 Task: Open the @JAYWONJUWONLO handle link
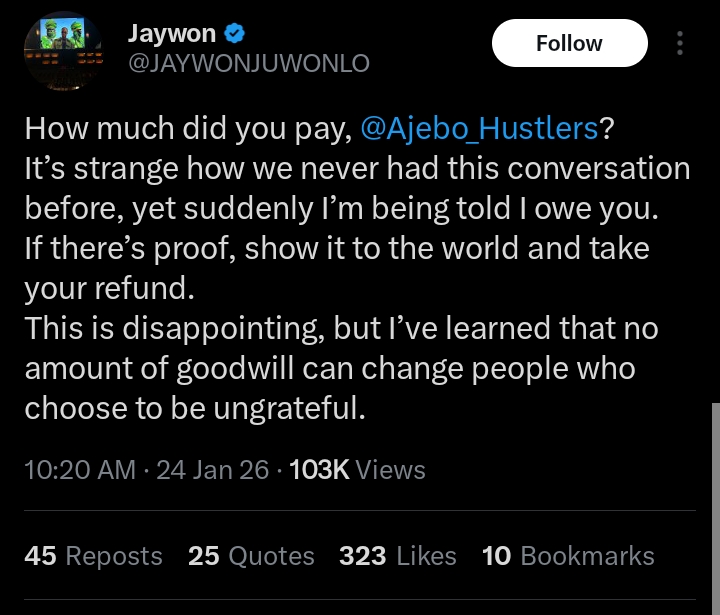(x=248, y=62)
